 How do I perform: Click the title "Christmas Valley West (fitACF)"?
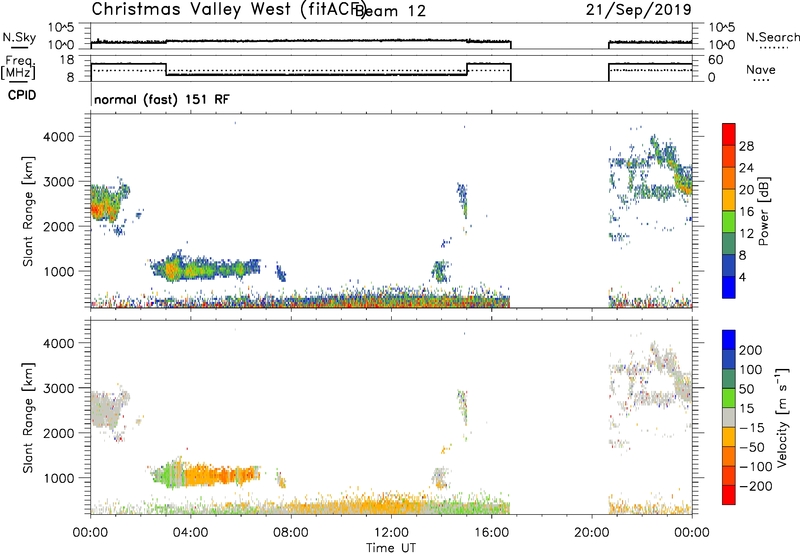pyautogui.click(x=228, y=9)
